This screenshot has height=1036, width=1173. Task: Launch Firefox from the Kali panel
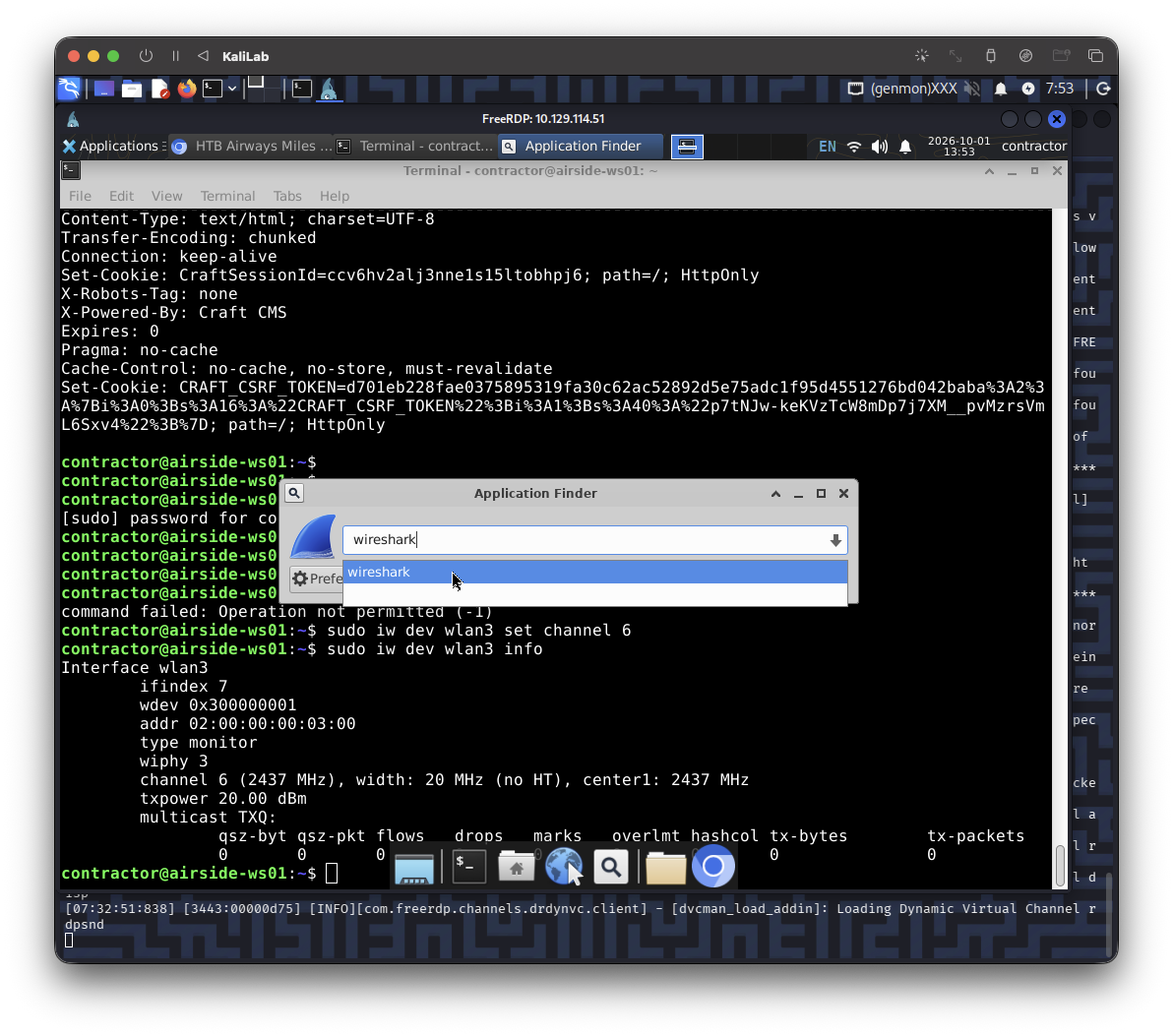[x=186, y=89]
